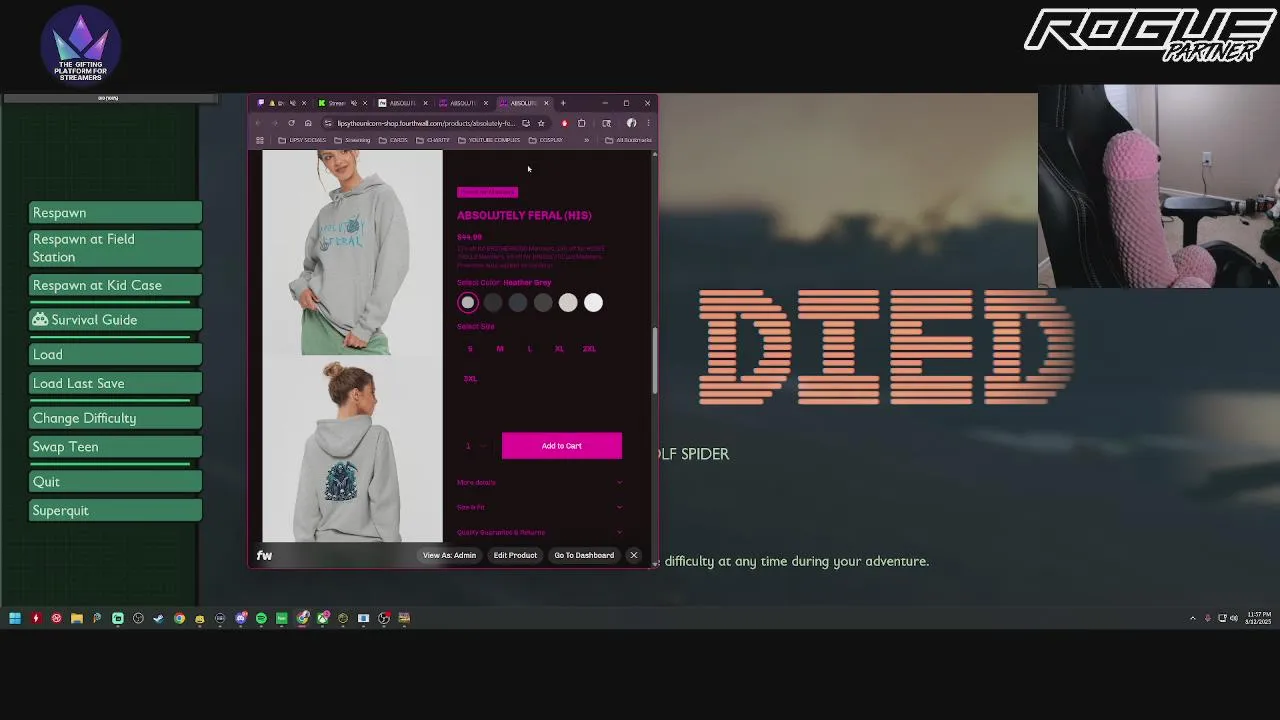The width and height of the screenshot is (1280, 720).
Task: Open Spotify from the taskbar
Action: tap(261, 618)
